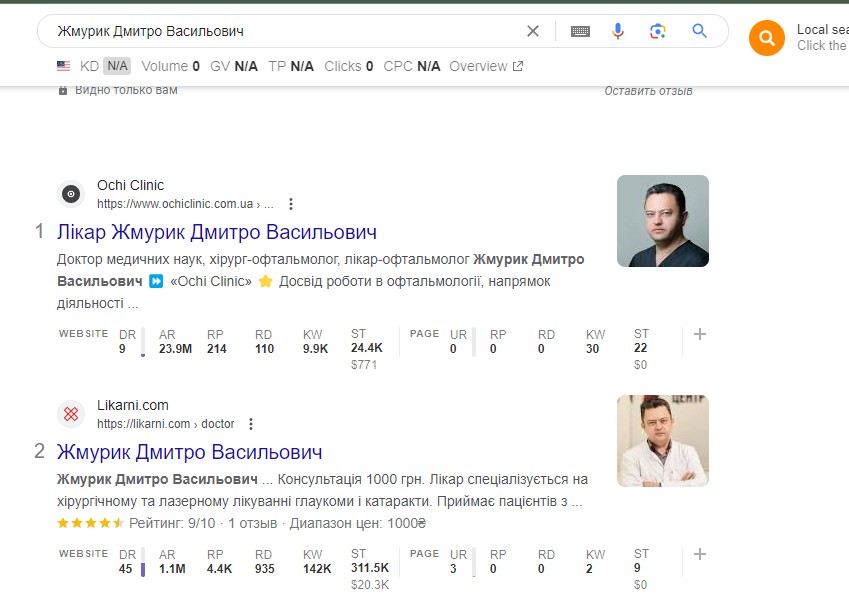Click Likarni AR value 1.1M
Image resolution: width=849 pixels, height=612 pixels.
click(172, 569)
